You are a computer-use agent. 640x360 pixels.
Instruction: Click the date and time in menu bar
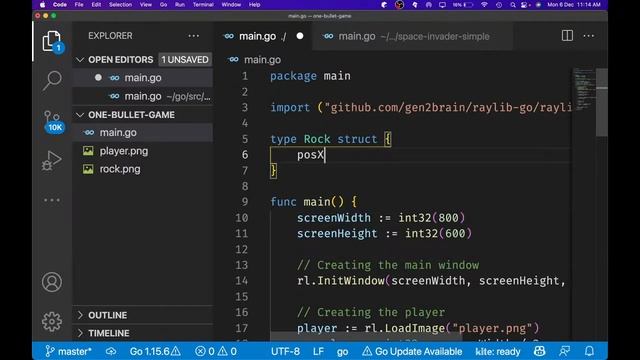coord(574,5)
